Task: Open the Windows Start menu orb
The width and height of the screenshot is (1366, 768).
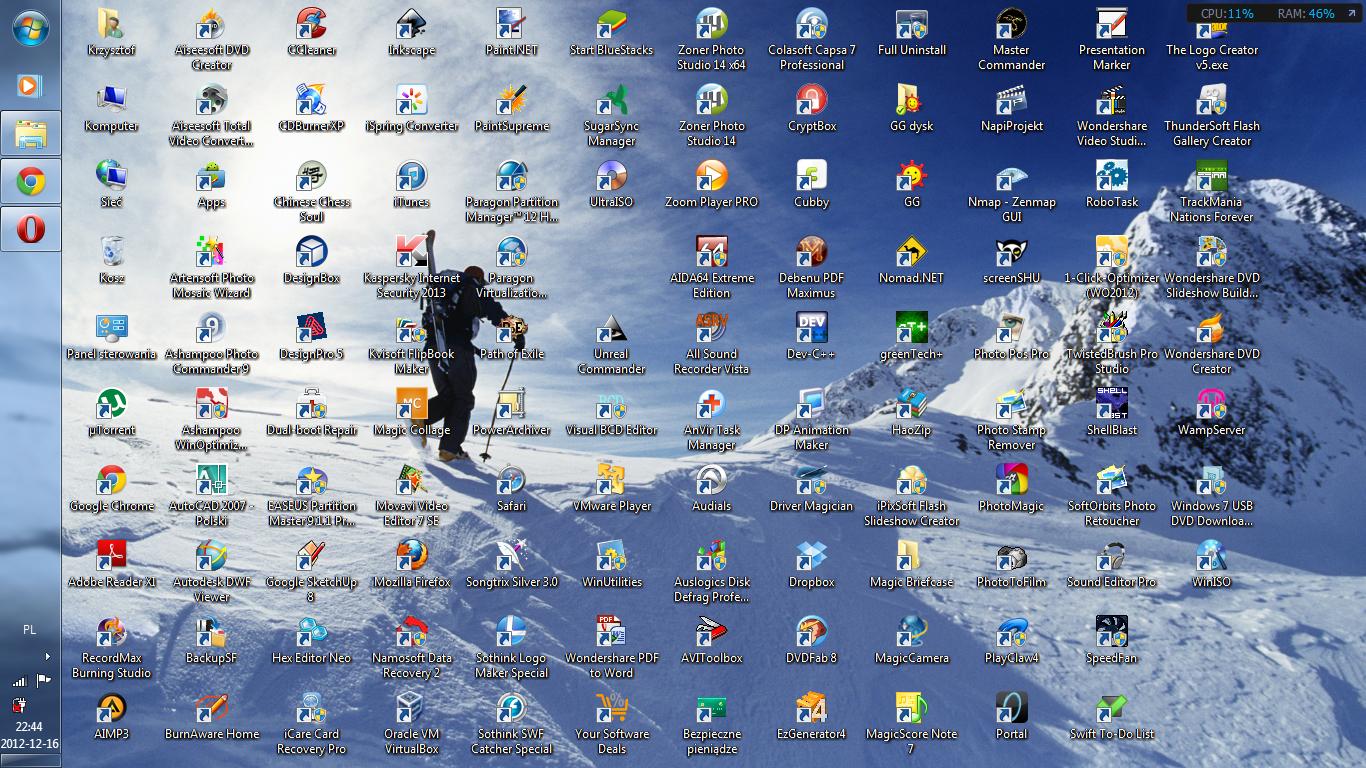Action: click(x=30, y=28)
